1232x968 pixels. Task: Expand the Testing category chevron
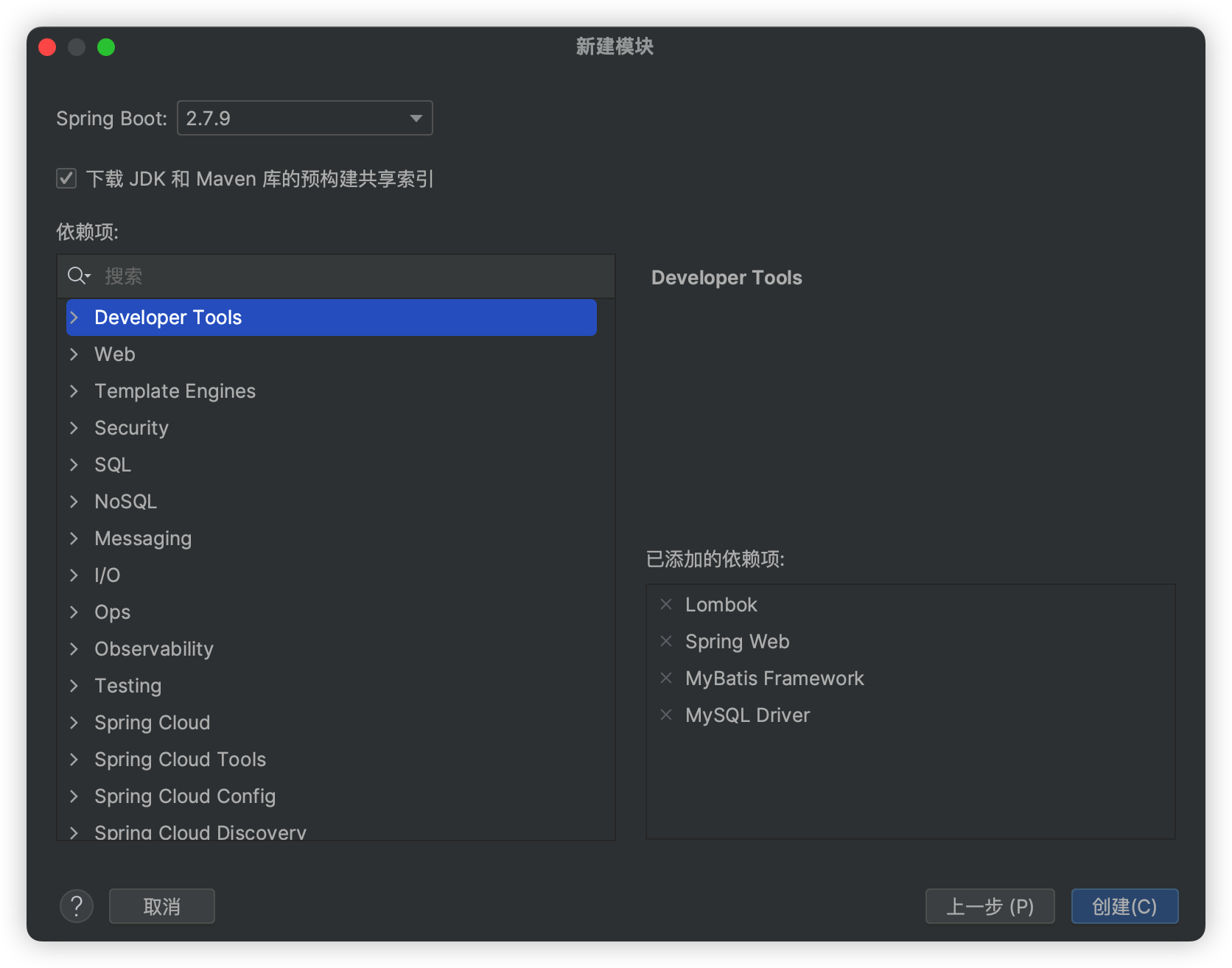click(74, 686)
